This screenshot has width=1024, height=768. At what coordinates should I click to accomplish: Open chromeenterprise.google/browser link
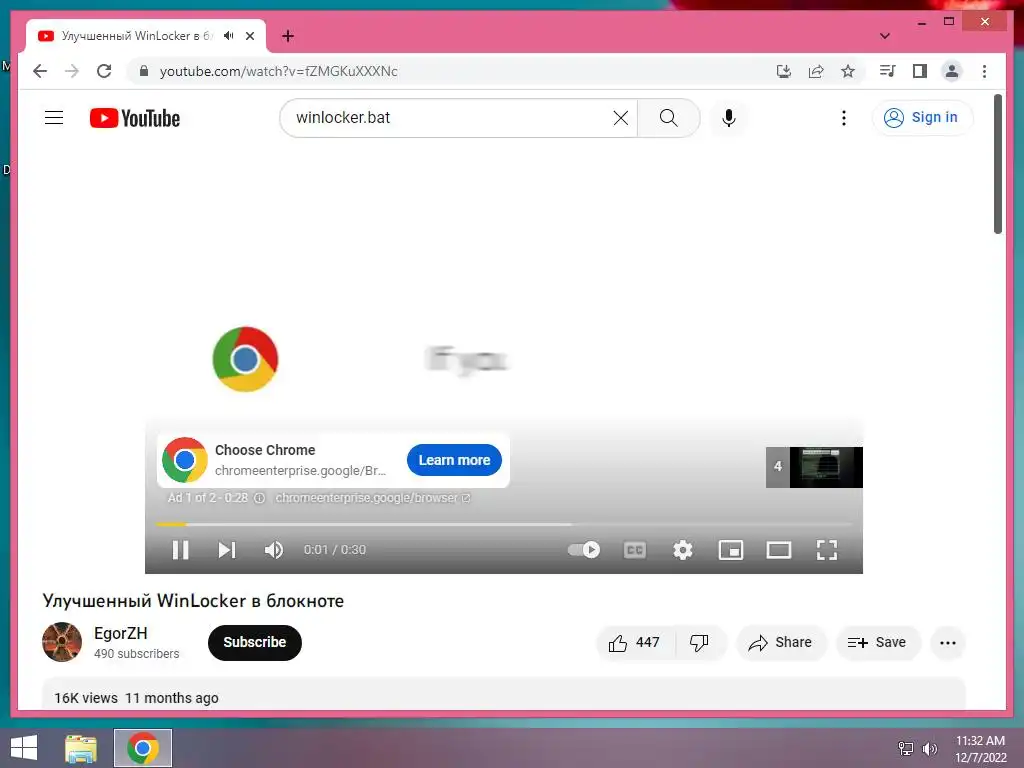coord(372,498)
